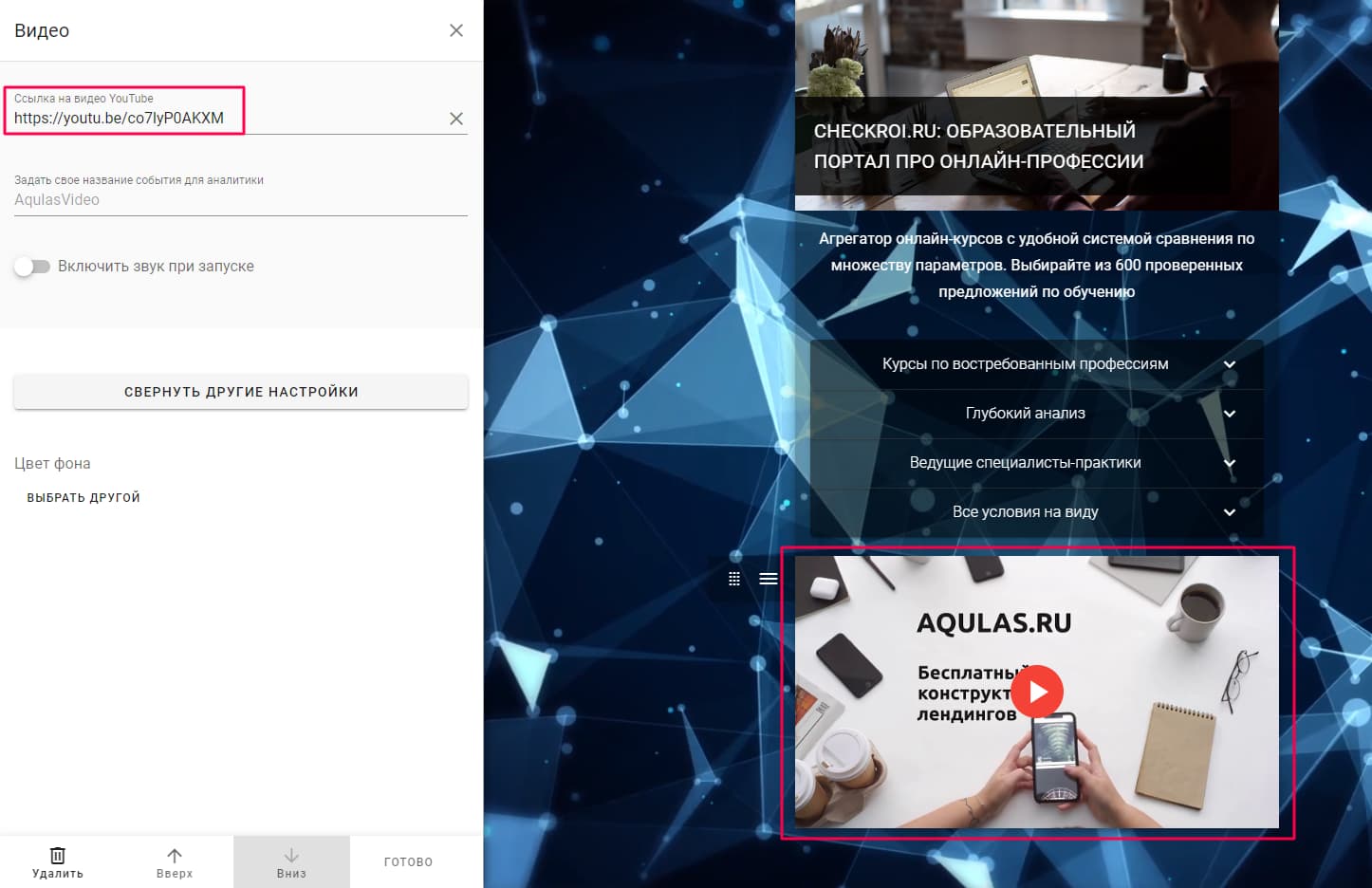Move block down with Вниз arrow
1372x888 pixels.
point(291,861)
